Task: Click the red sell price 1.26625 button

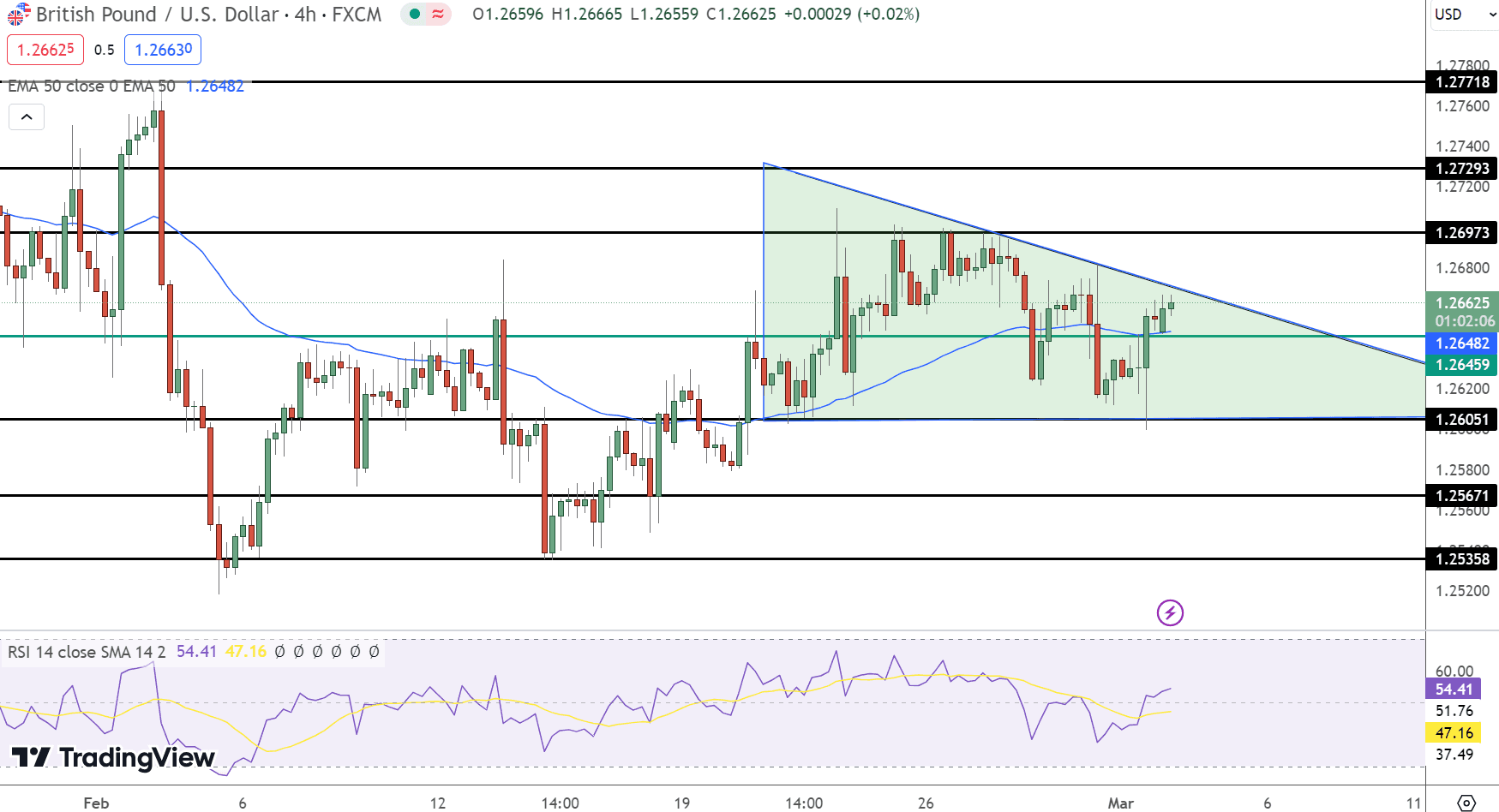Action: [45, 50]
